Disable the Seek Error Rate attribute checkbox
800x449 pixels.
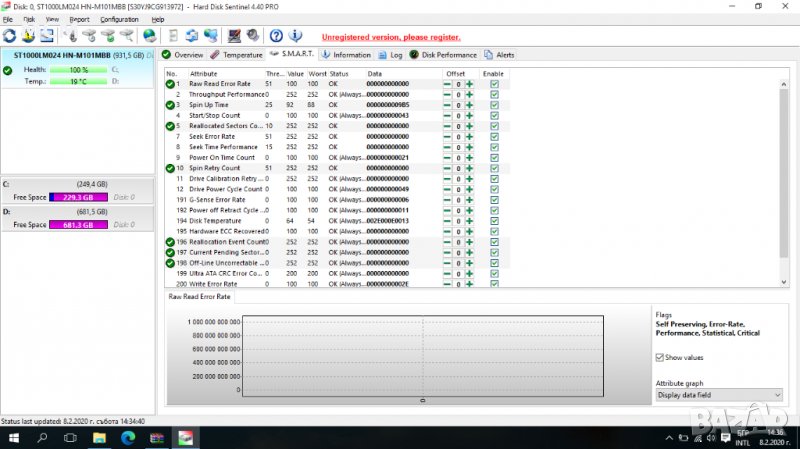coord(494,137)
